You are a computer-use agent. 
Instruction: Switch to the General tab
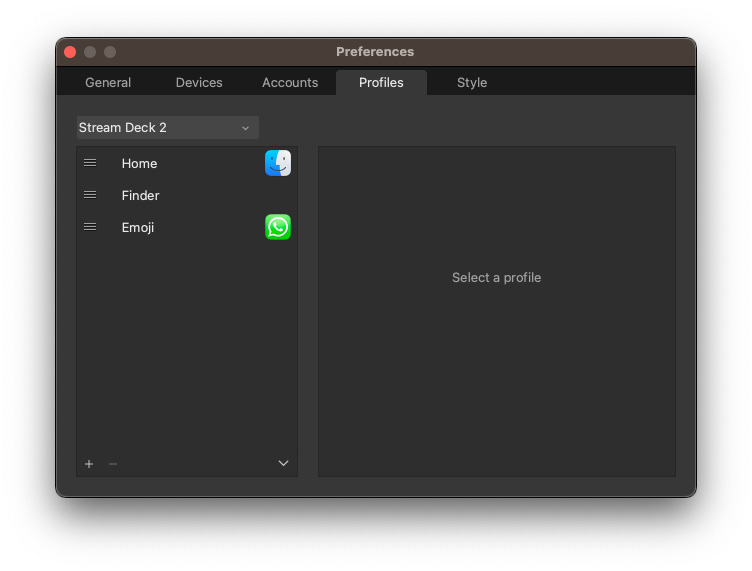(108, 82)
